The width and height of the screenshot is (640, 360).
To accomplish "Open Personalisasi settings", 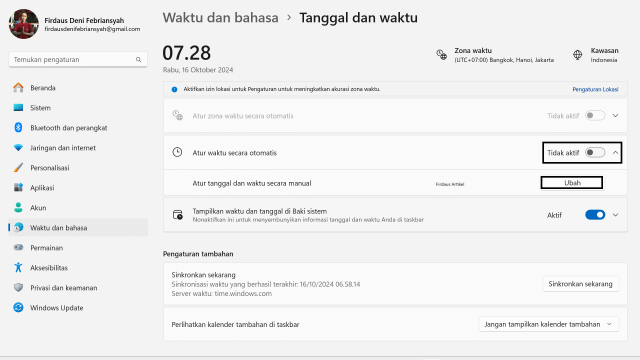I will click(x=78, y=168).
